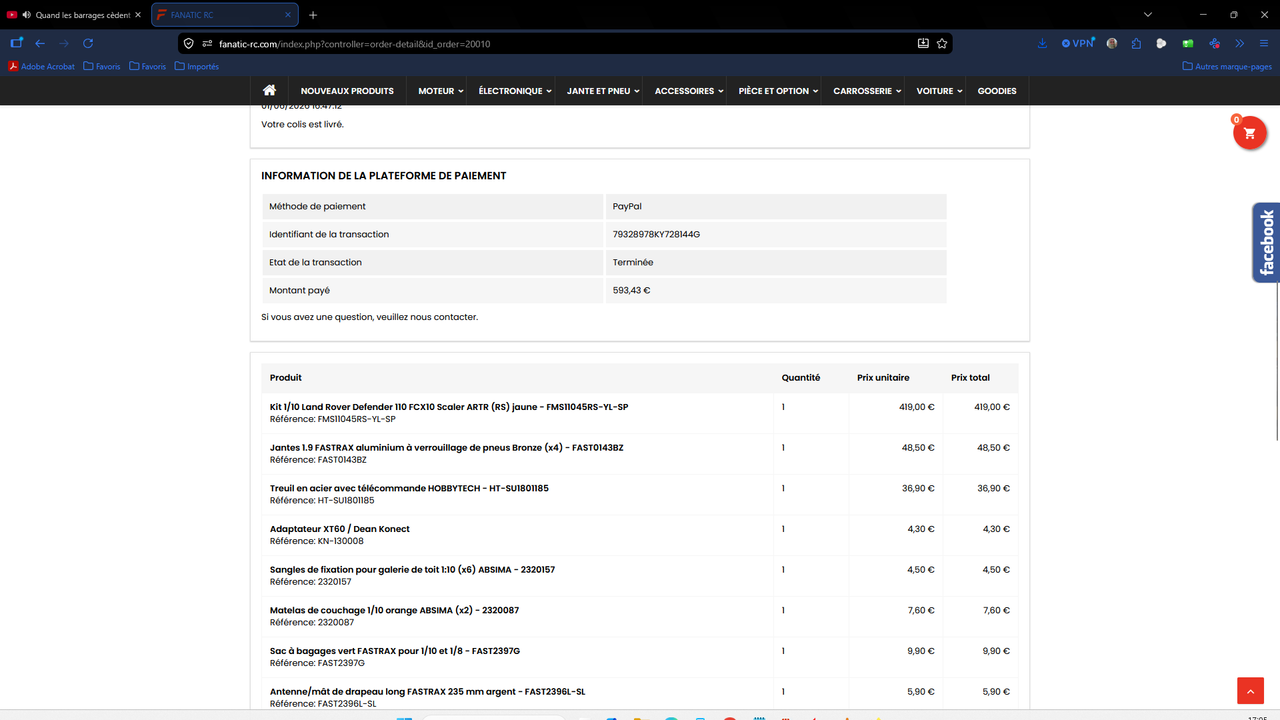Click the Treuil en acier HOBBYTECH product name

tap(409, 488)
